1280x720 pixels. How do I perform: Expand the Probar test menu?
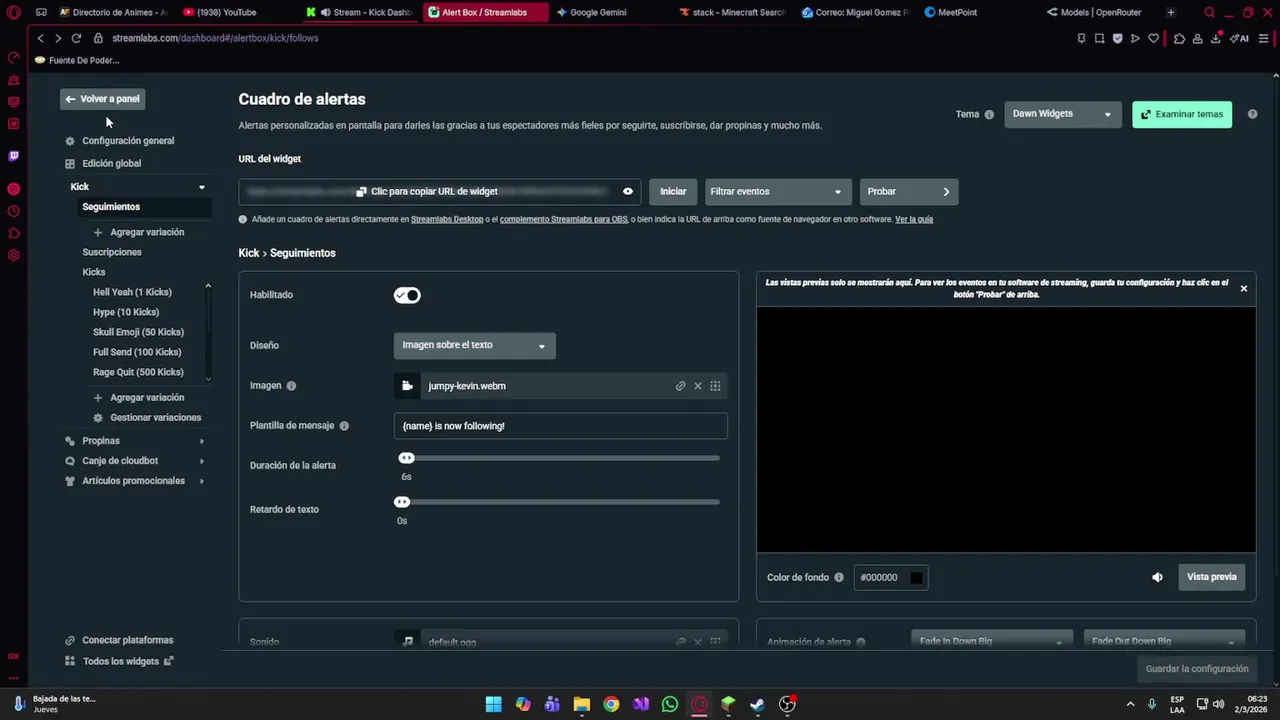[x=909, y=191]
